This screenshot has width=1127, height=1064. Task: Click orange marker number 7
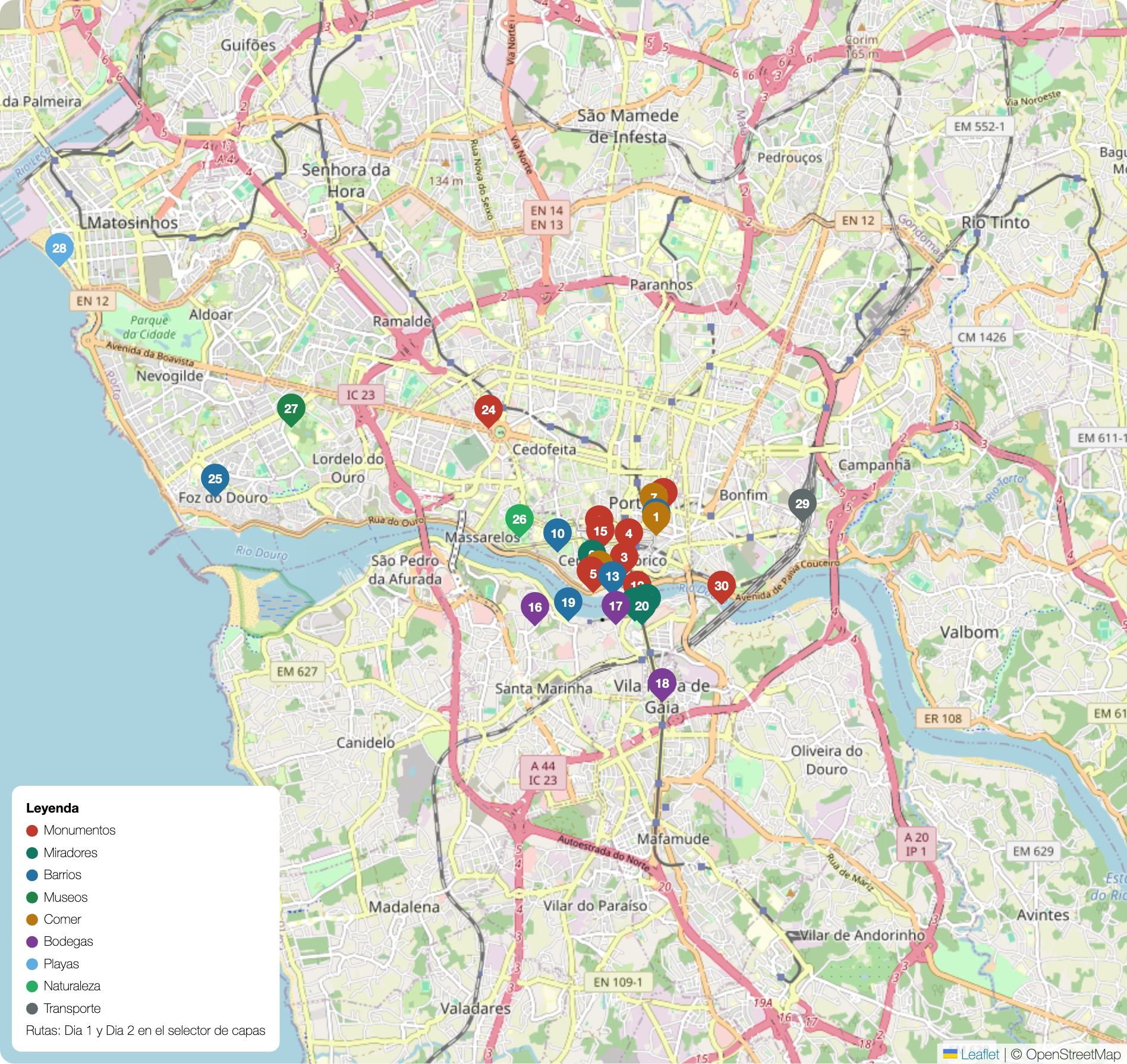coord(653,492)
